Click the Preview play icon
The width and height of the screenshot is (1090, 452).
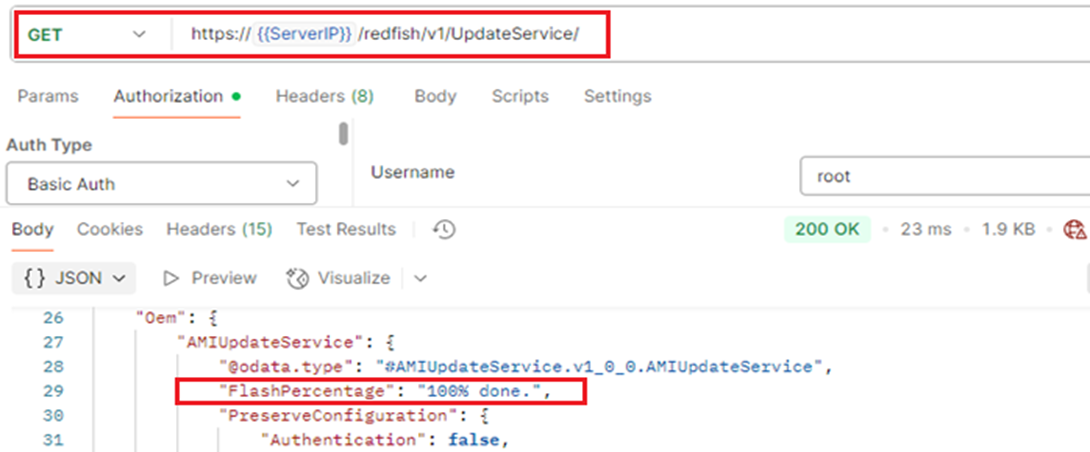(171, 278)
